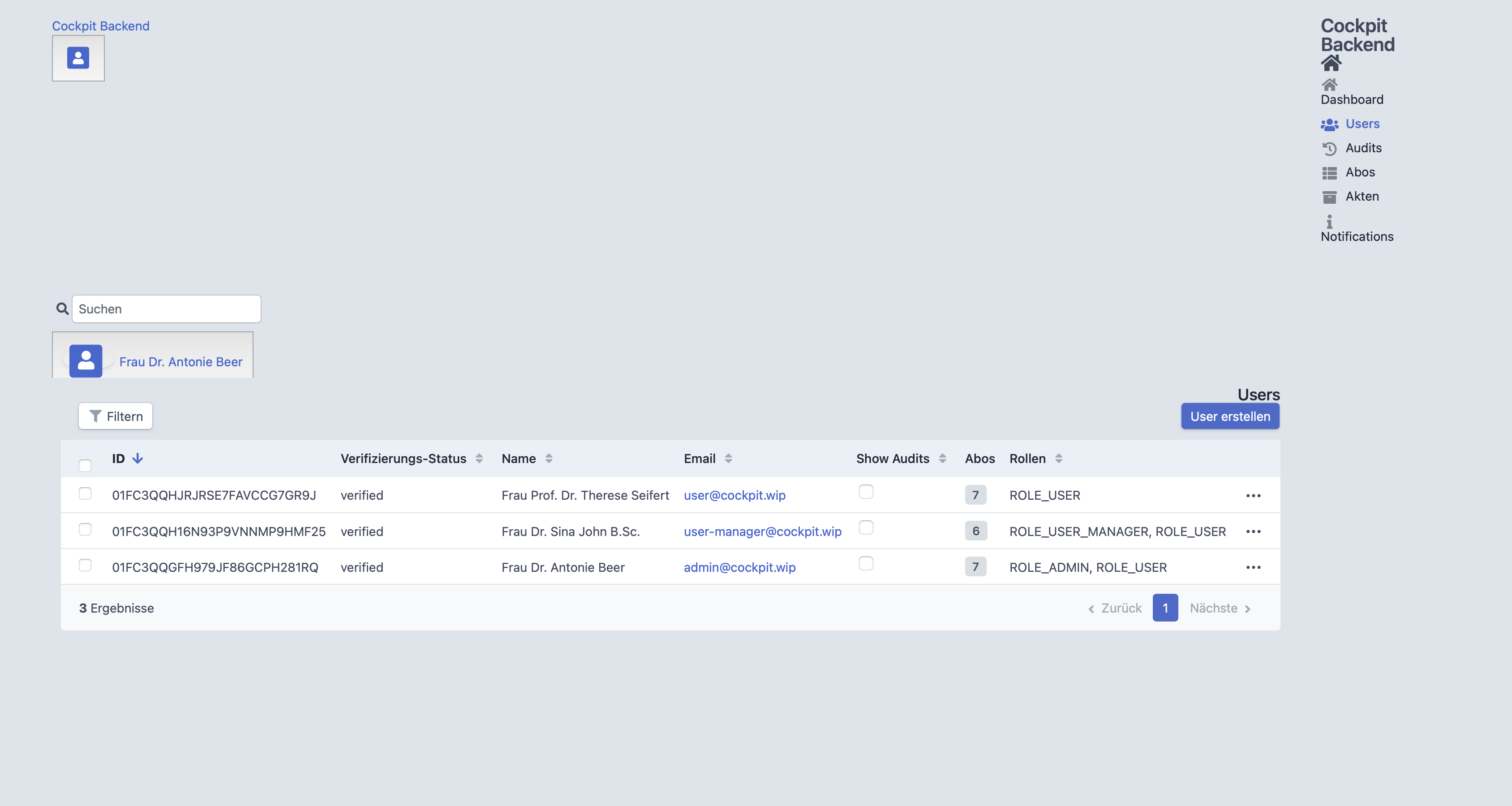The image size is (1512, 806).
Task: Open the Audits entry in the navigation menu
Action: point(1363,148)
